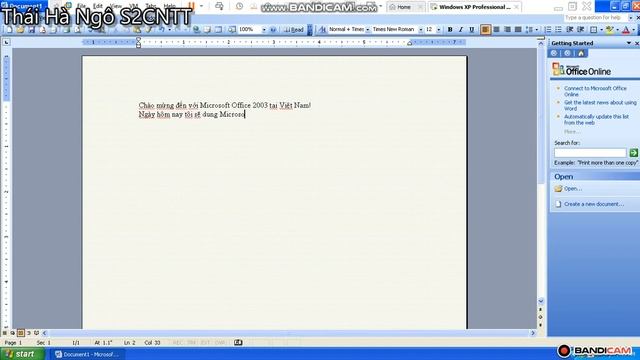Click Get the latest news about using Word
The width and height of the screenshot is (640, 360).
click(600, 105)
